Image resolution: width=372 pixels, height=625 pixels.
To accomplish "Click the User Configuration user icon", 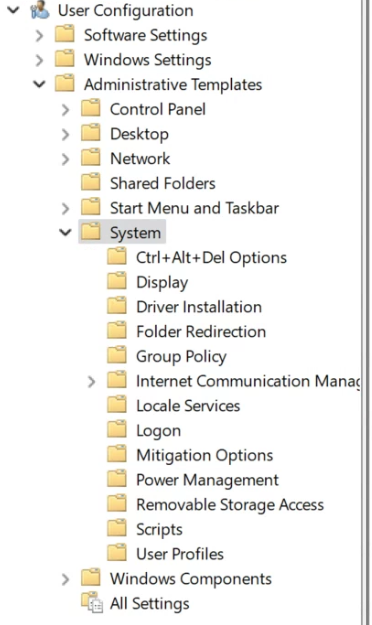I will point(40,10).
